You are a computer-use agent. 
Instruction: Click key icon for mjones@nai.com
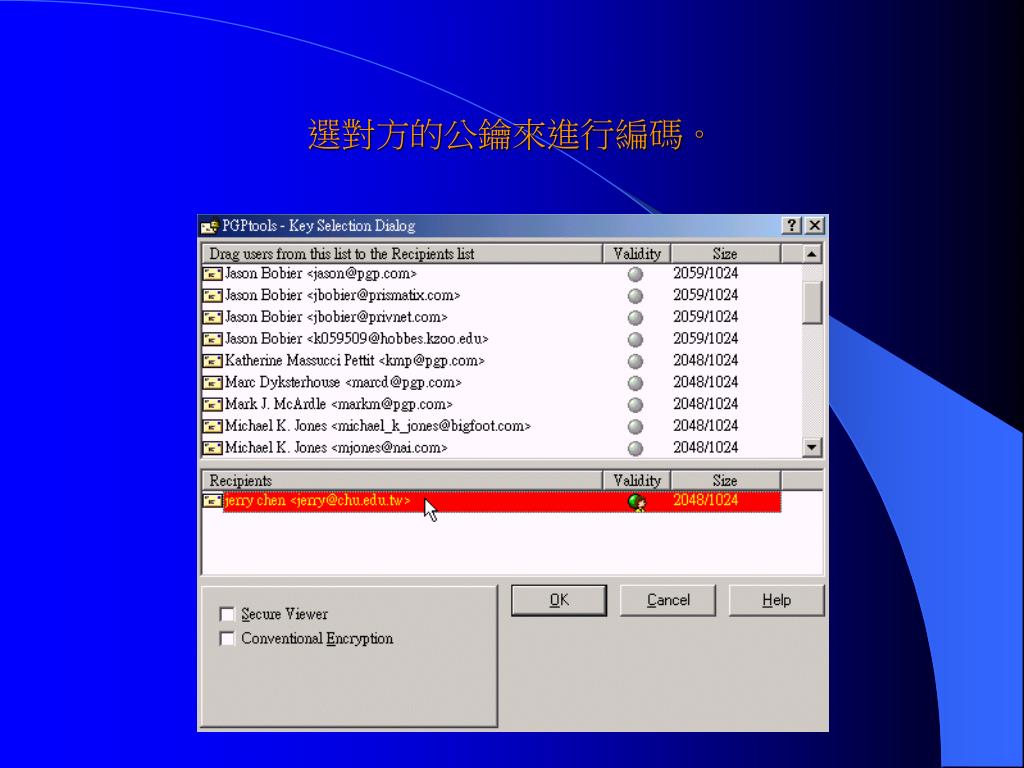tap(212, 448)
